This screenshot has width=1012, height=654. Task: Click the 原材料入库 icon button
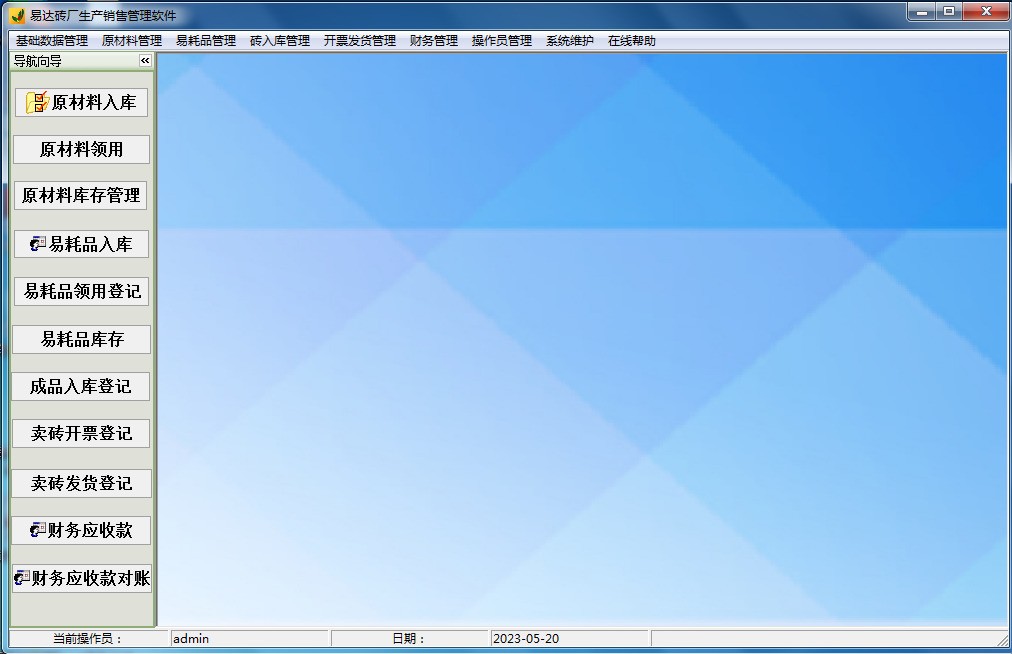81,102
